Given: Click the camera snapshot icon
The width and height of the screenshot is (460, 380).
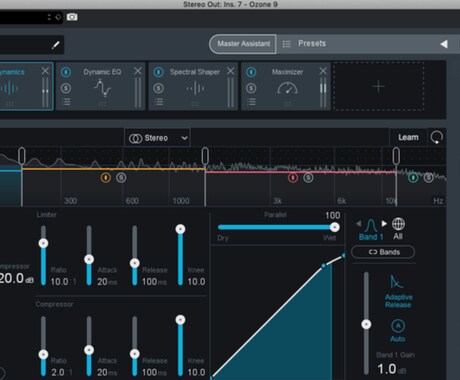Looking at the screenshot, I should click(72, 17).
